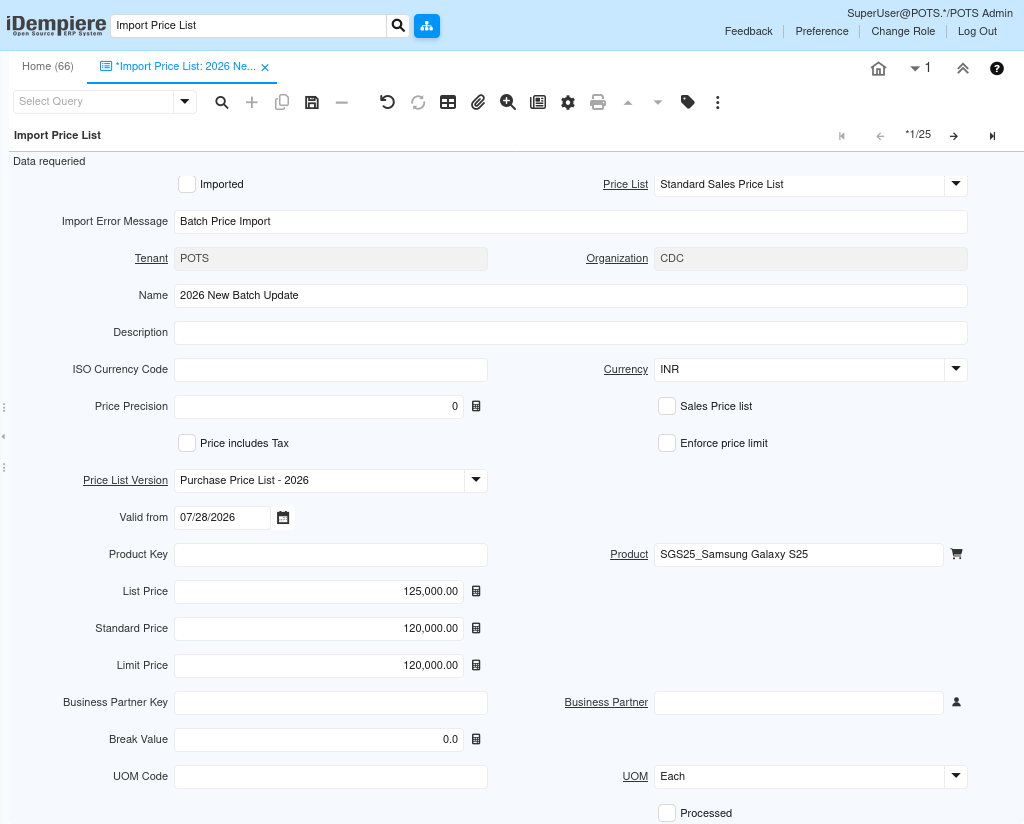Expand the Select Query dropdown
Viewport: 1024px width, 824px height.
coord(185,102)
